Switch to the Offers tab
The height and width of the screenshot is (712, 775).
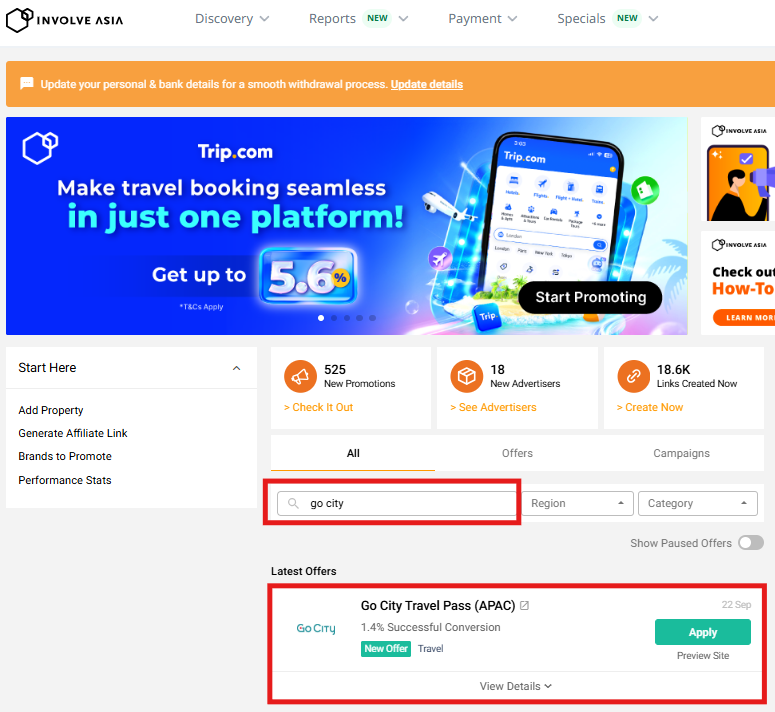tap(517, 453)
